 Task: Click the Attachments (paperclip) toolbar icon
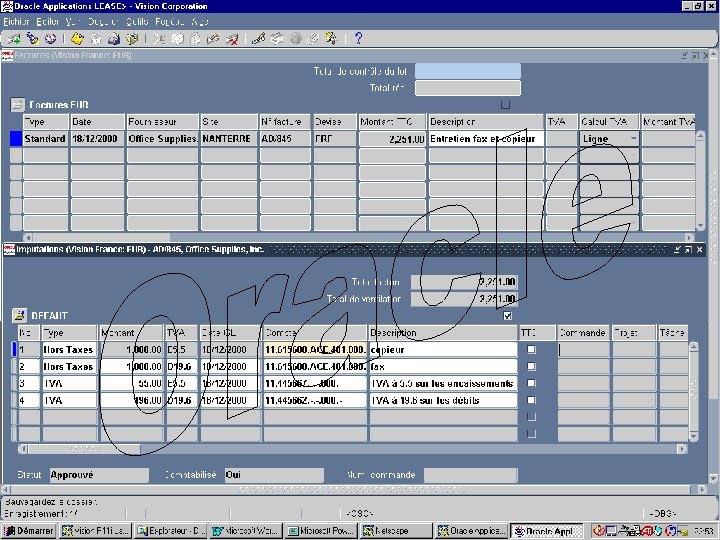click(313, 39)
